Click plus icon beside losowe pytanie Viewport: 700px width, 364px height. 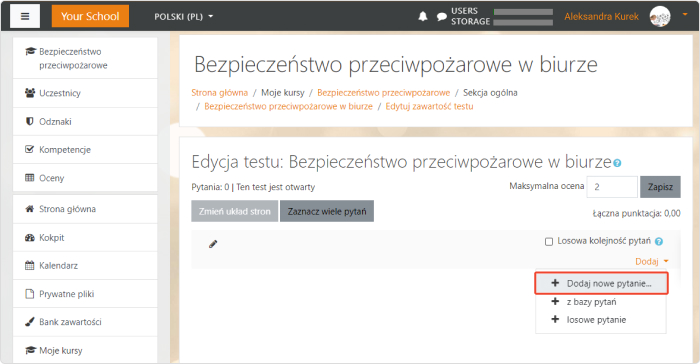555,319
